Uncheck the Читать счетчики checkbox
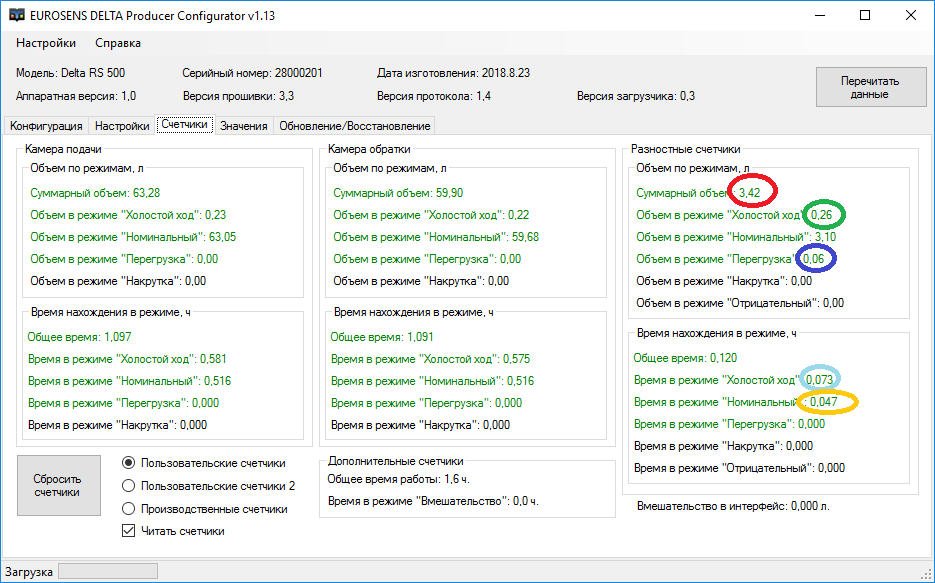 pyautogui.click(x=128, y=531)
